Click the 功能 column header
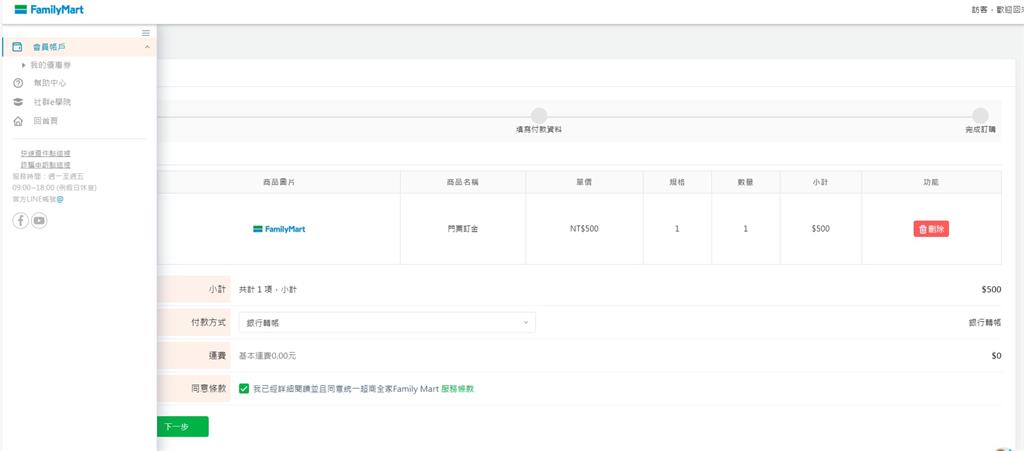Viewport: 1024px width, 451px height. [x=931, y=183]
